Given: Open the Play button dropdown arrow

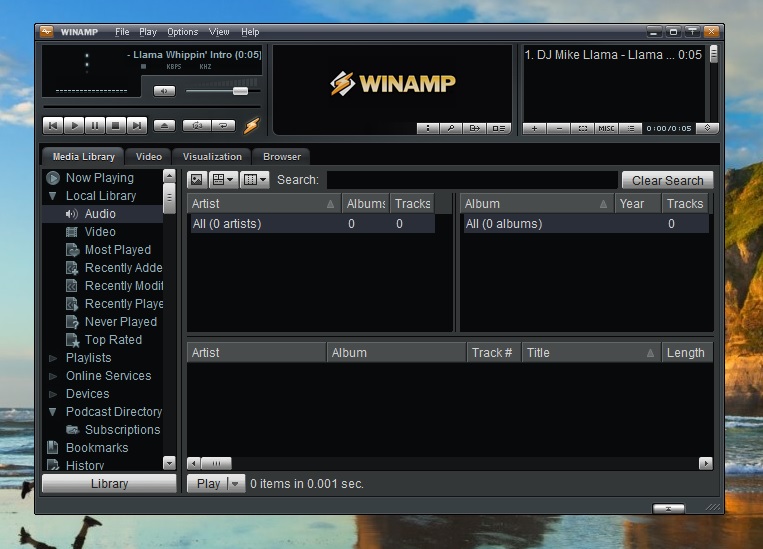Looking at the screenshot, I should tap(235, 484).
